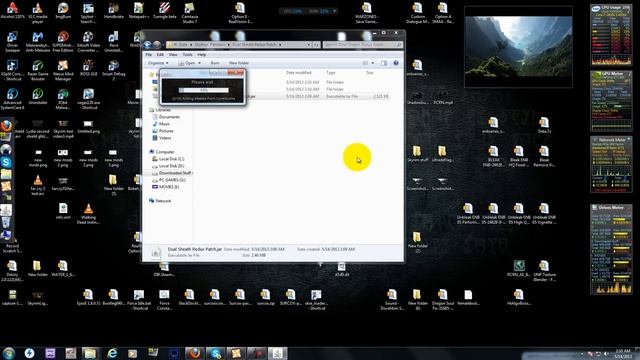This screenshot has width=640, height=360.
Task: Launch the Handbrake desktop shortcut
Action: 113,11
